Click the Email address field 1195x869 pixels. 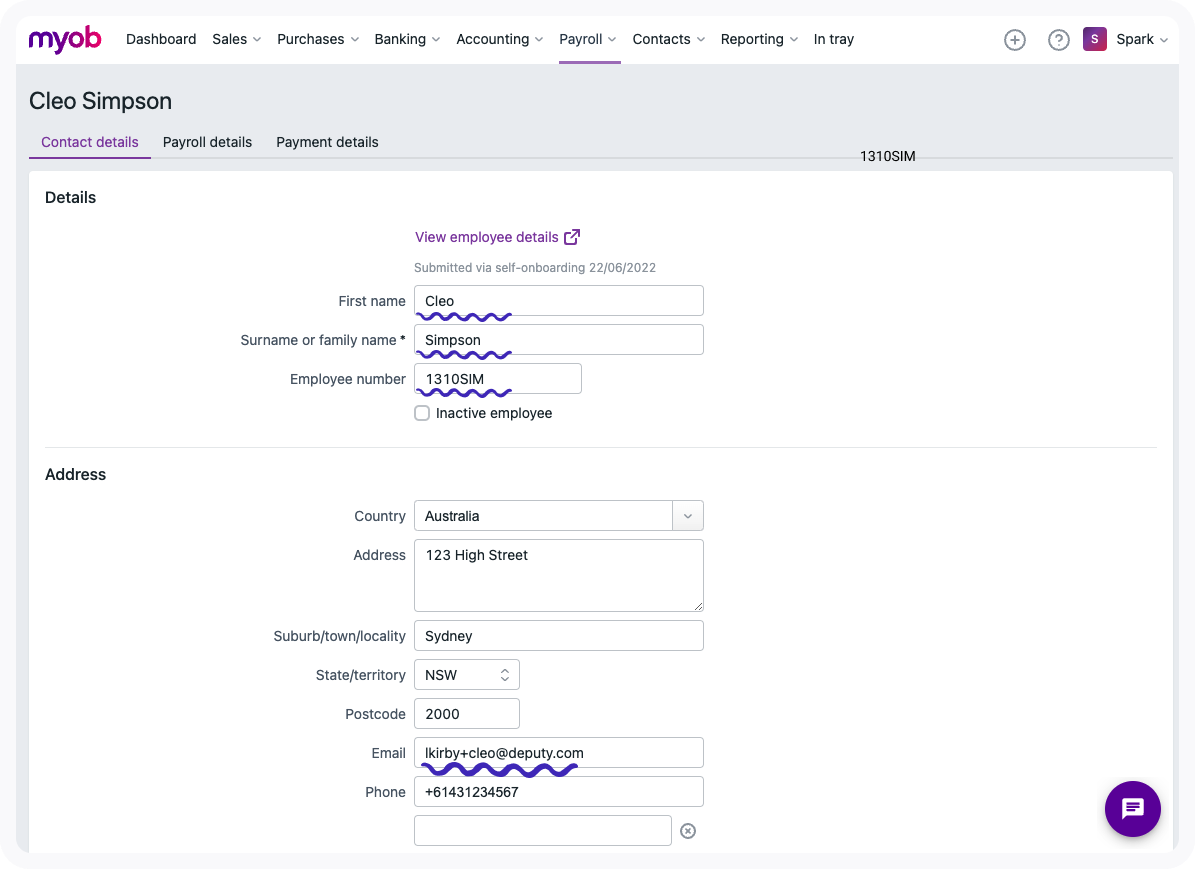click(x=558, y=752)
